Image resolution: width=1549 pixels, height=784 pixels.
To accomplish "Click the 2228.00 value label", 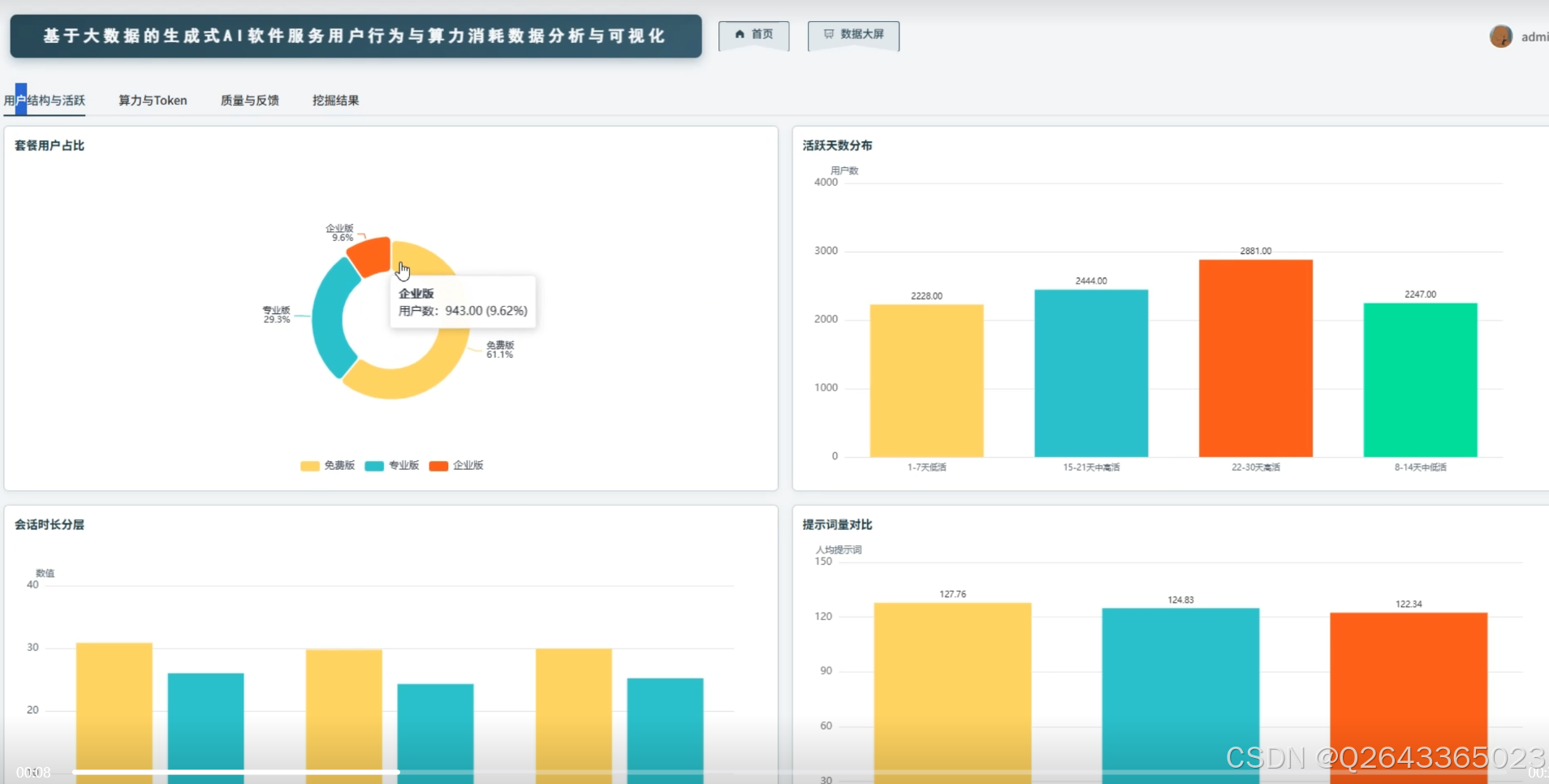I will (926, 296).
